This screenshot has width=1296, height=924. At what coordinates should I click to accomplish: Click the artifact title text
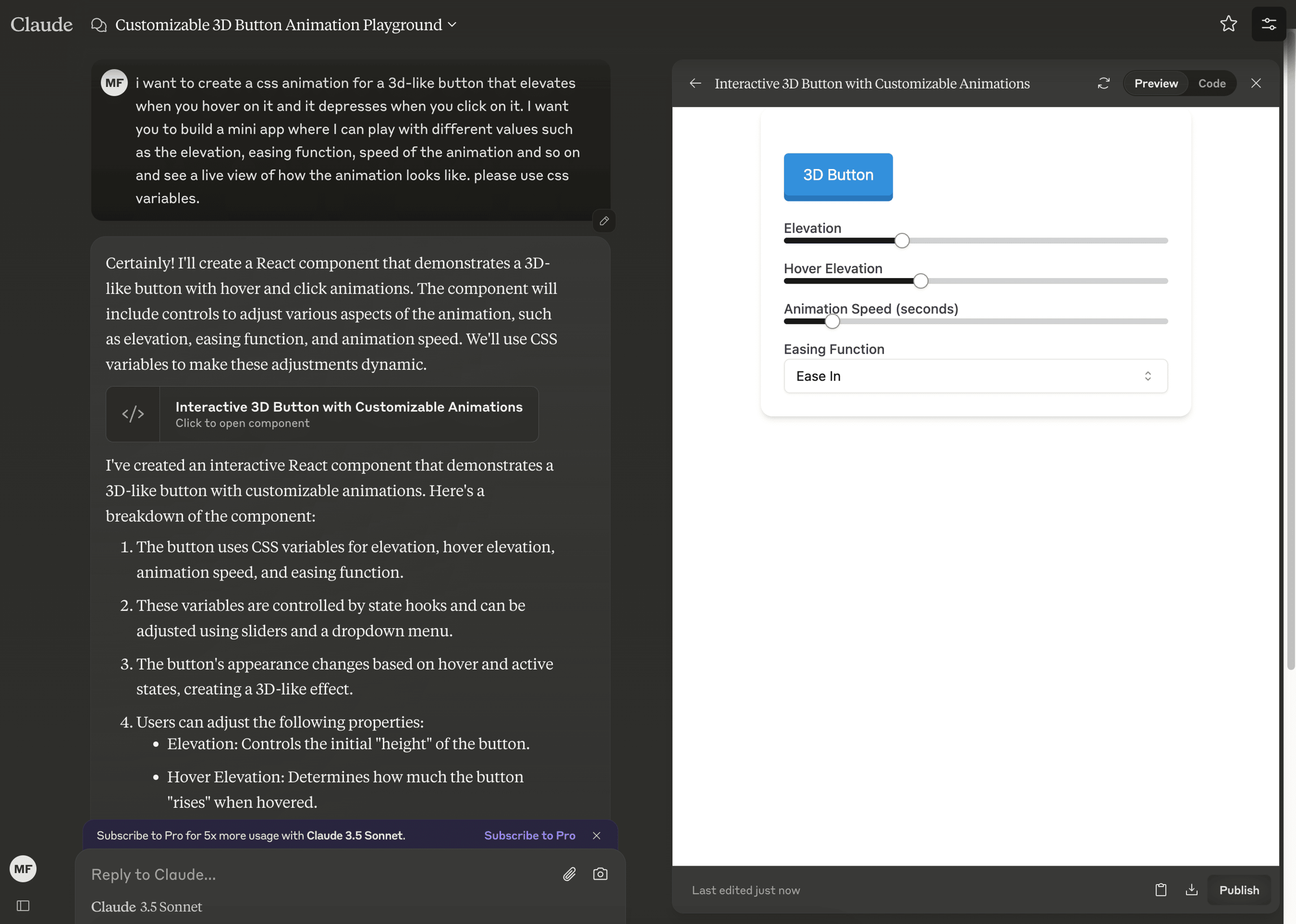click(872, 84)
